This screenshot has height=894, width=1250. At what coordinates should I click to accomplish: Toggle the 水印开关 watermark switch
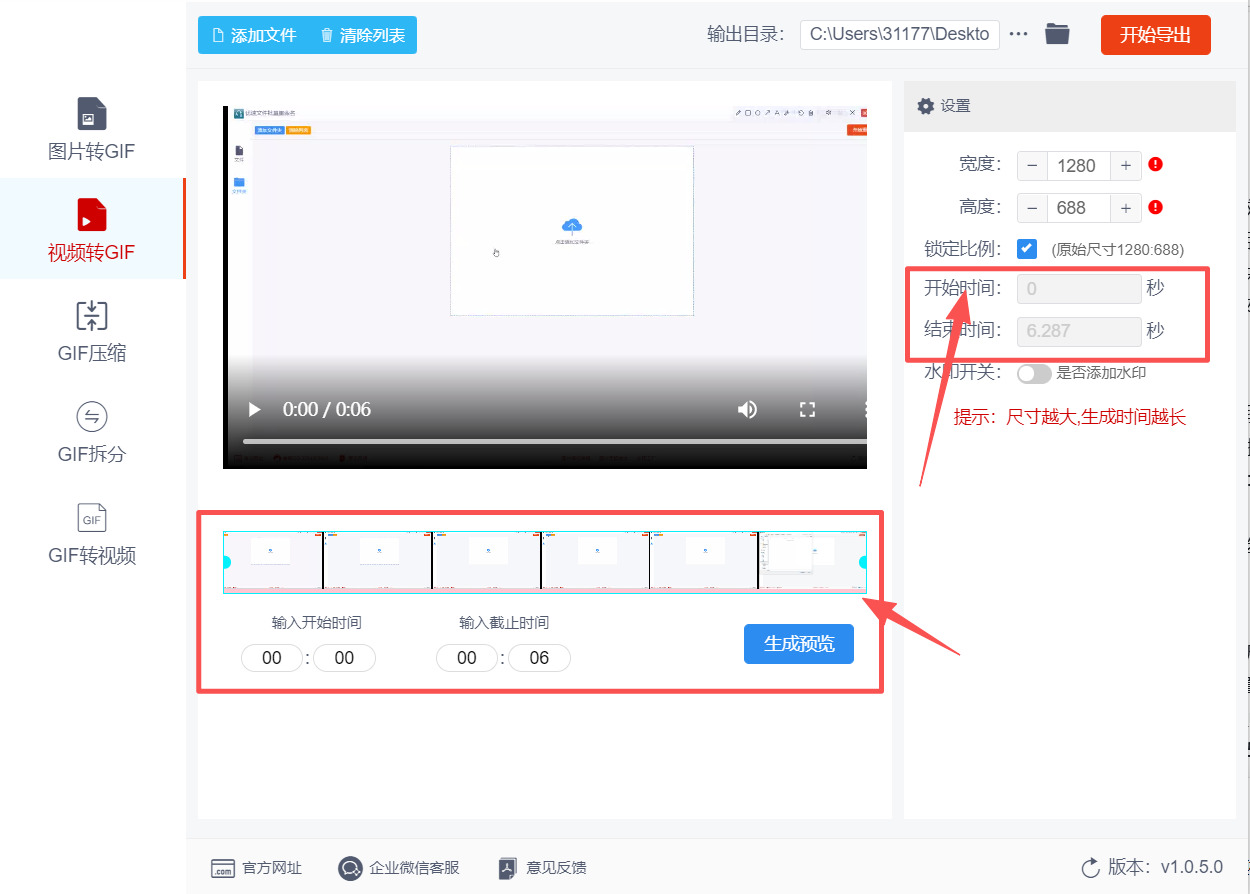[1034, 373]
